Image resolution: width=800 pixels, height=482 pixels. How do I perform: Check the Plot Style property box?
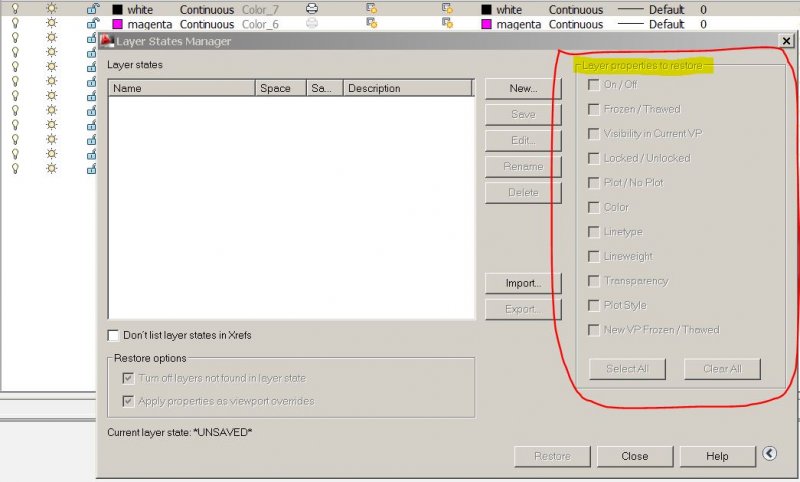click(593, 305)
